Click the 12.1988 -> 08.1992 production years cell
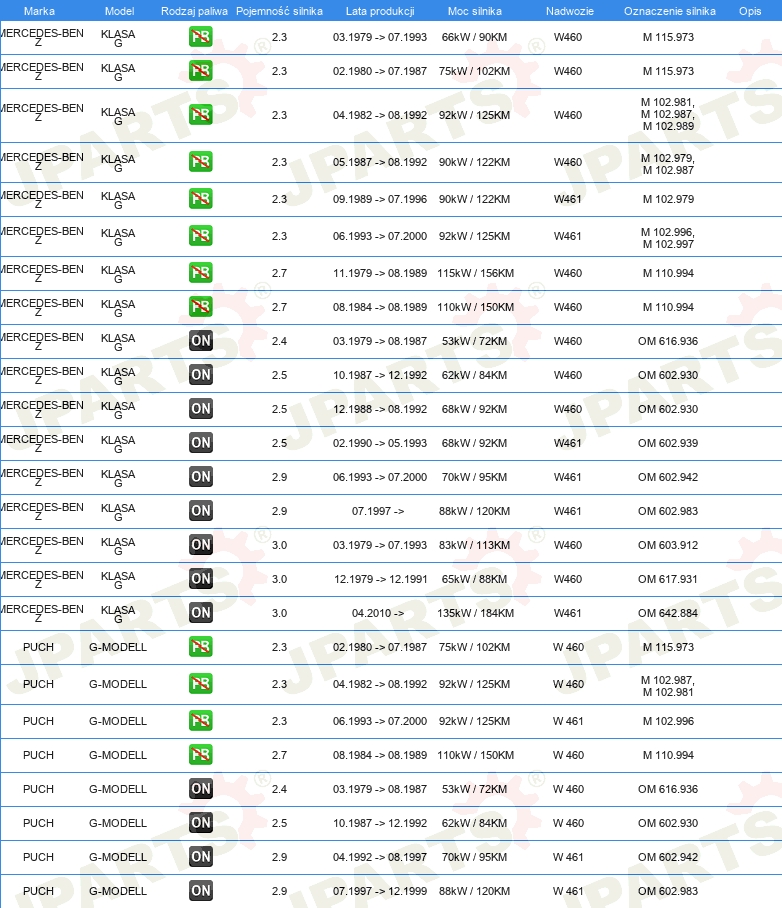Screen dimensions: 782x908 click(x=380, y=409)
